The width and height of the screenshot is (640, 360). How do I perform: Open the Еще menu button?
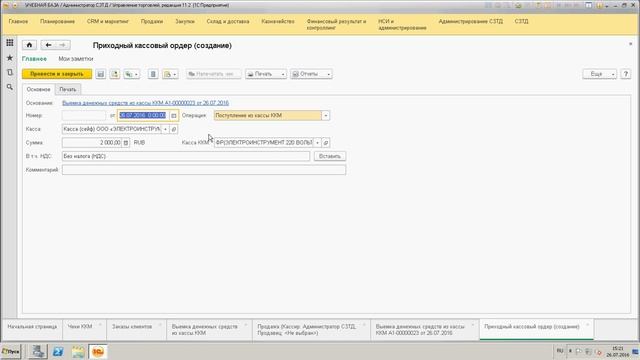[599, 74]
